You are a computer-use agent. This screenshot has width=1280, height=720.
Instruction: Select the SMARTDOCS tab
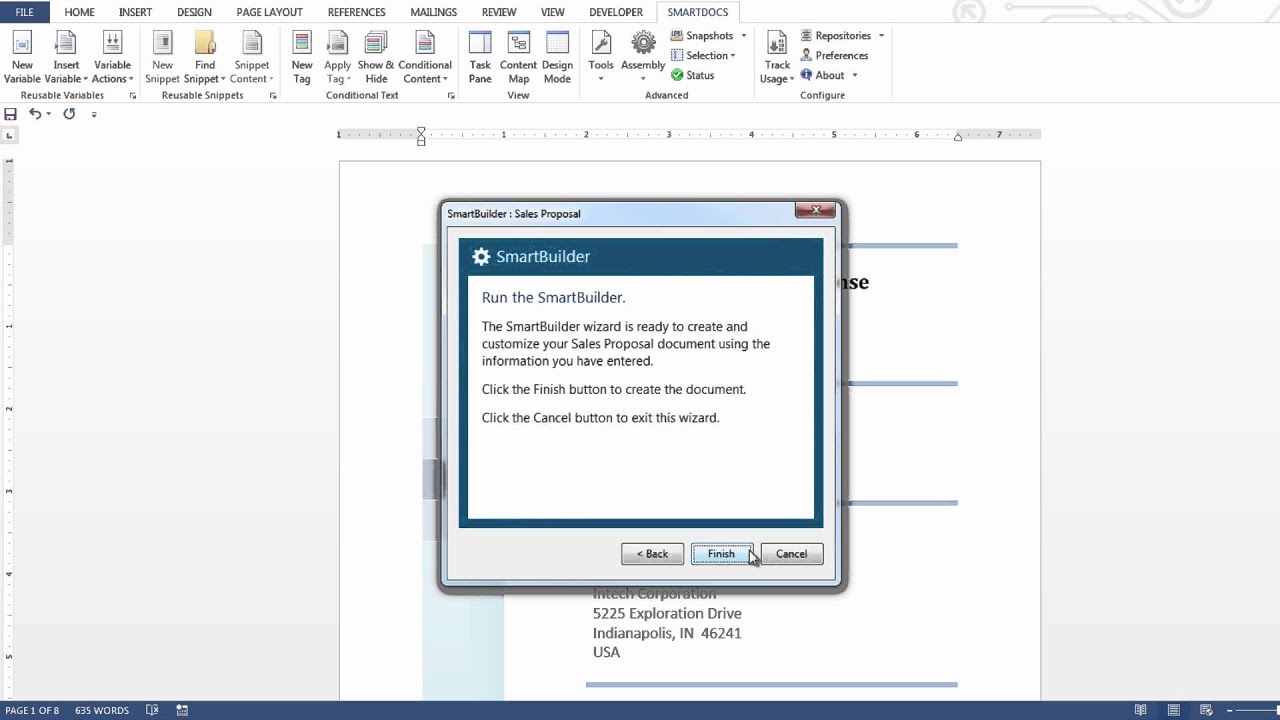[698, 12]
